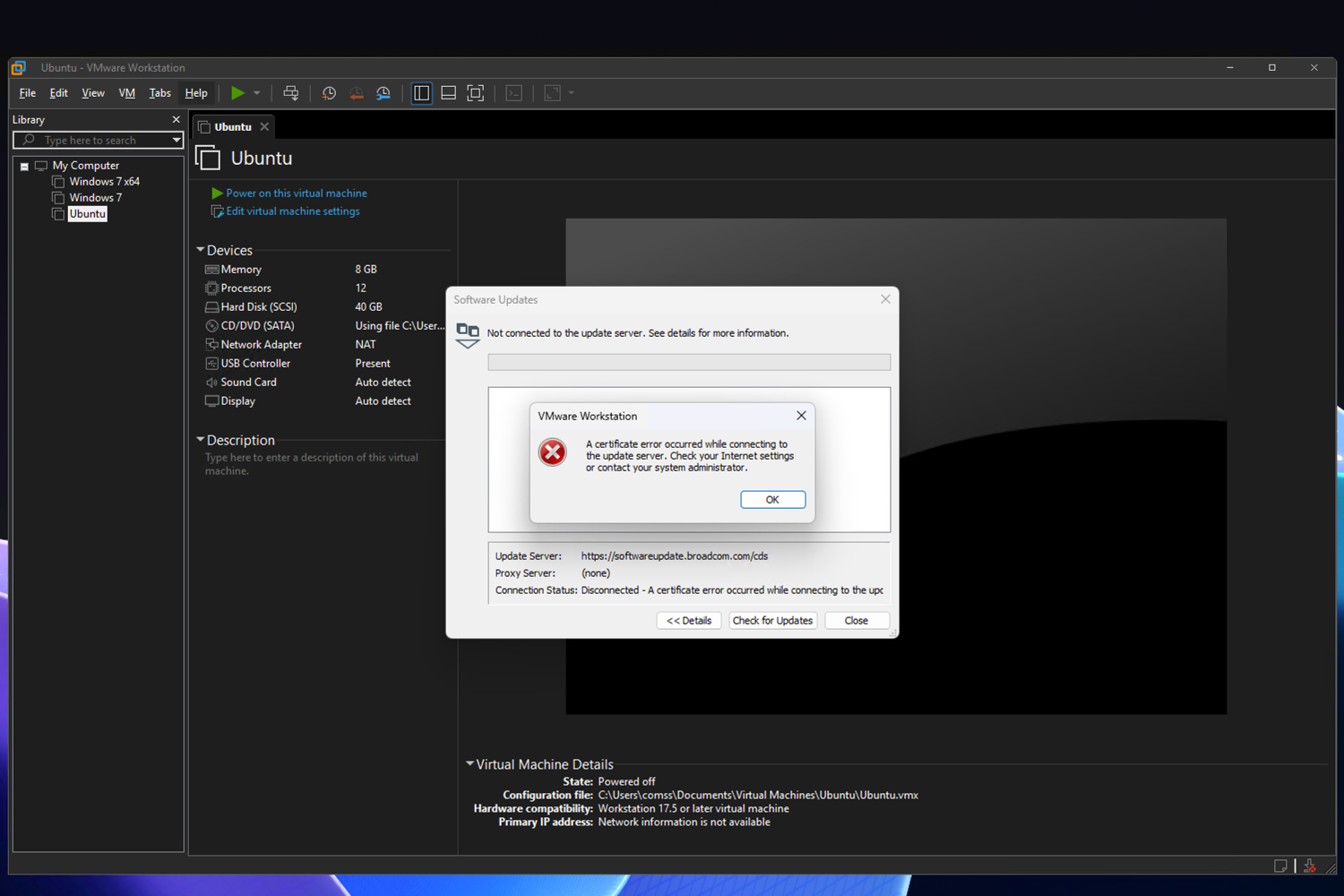
Task: Select Ubuntu in the Library tree
Action: coord(88,214)
